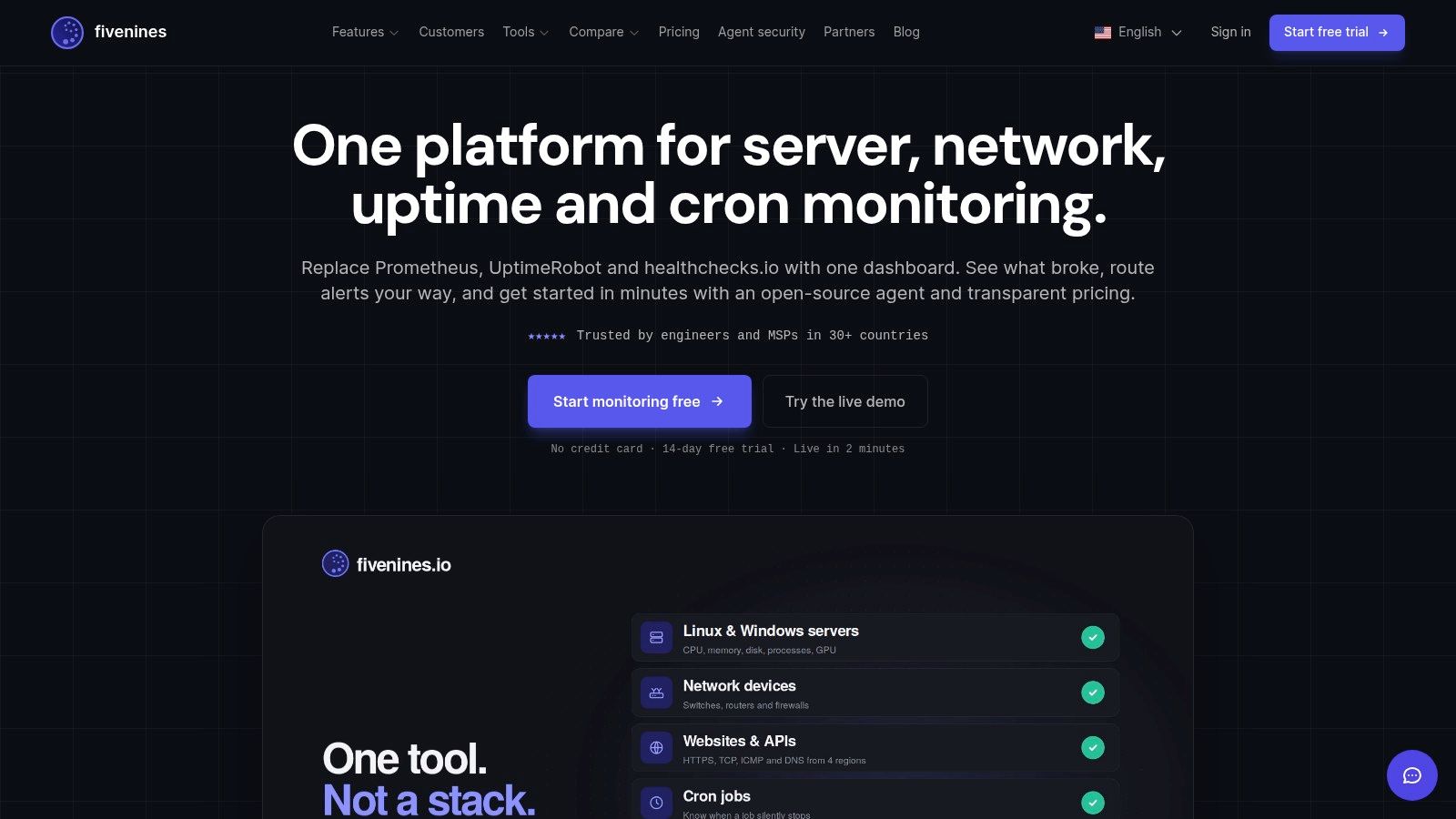Click the server icon beside Linux & Windows servers
Screen dimensions: 1456x819
point(656,638)
